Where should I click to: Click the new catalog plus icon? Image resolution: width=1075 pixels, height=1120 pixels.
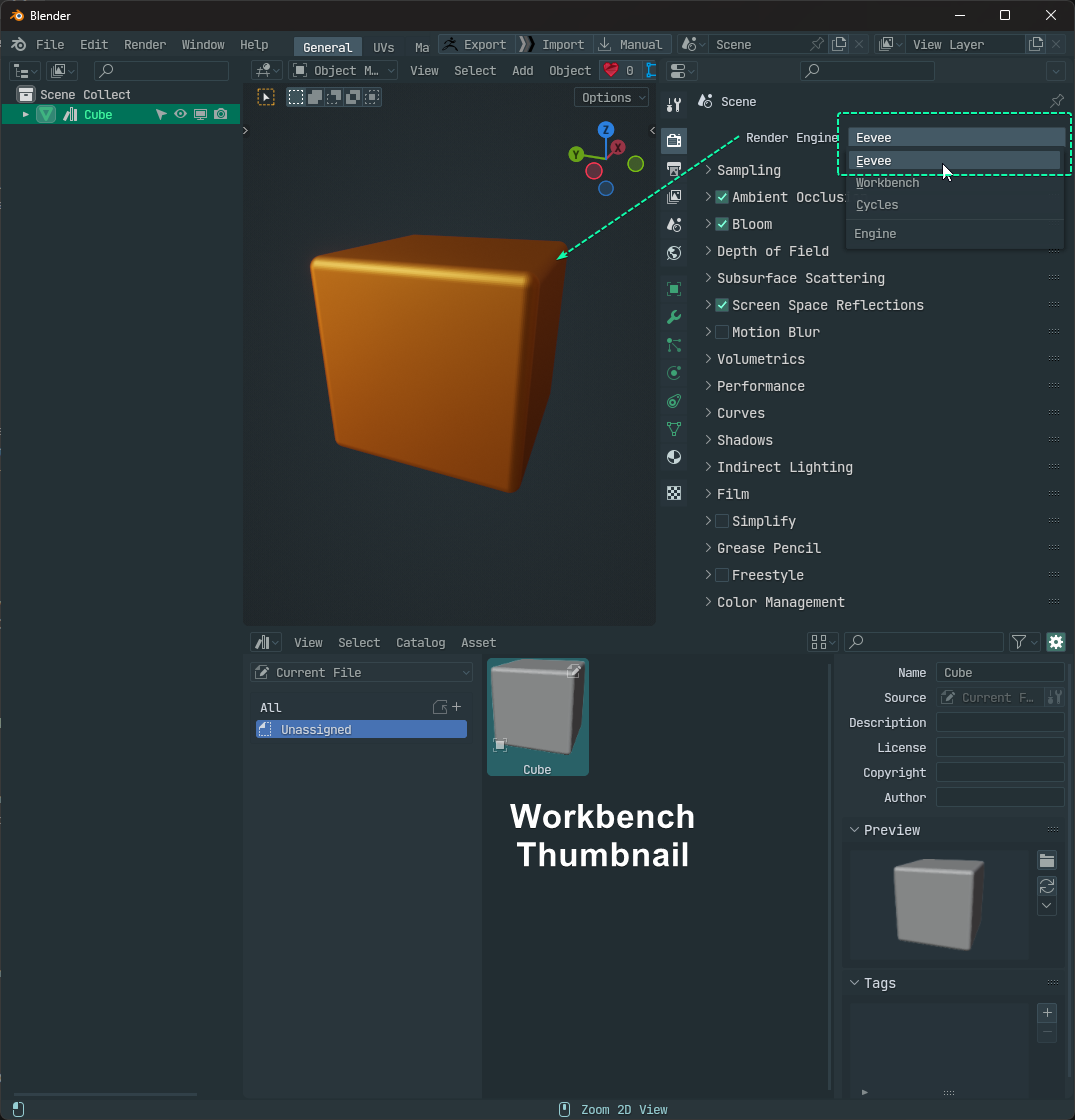[x=456, y=706]
